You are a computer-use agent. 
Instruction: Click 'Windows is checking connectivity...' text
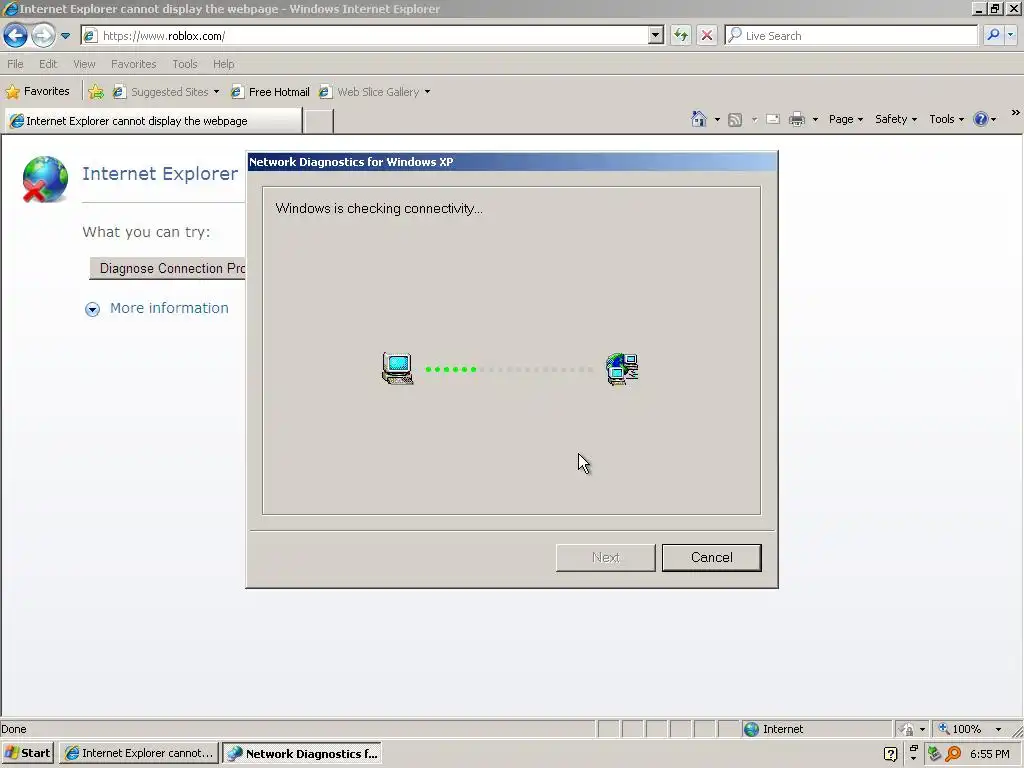379,208
